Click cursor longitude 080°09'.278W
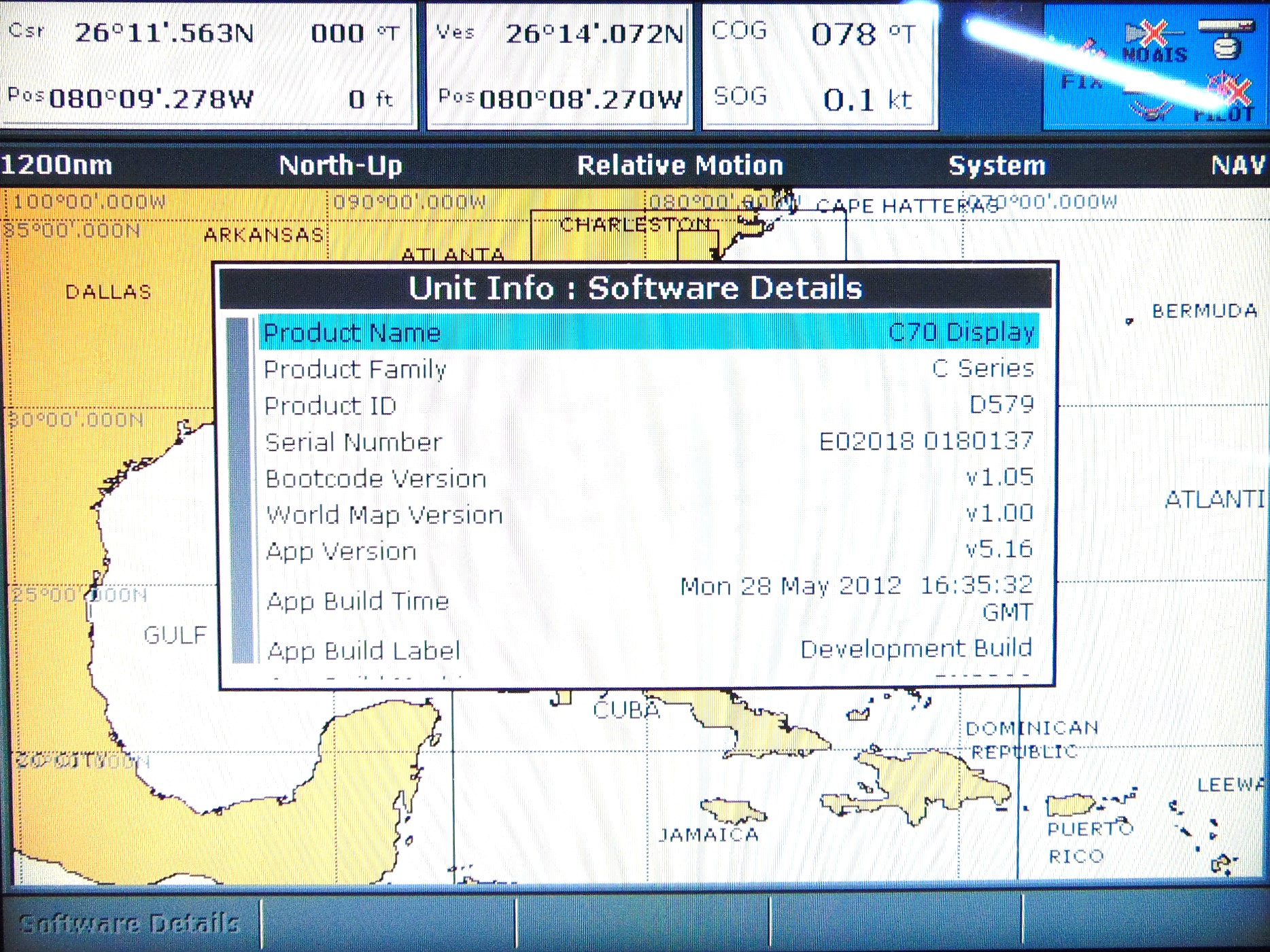Image resolution: width=1270 pixels, height=952 pixels. tap(151, 99)
